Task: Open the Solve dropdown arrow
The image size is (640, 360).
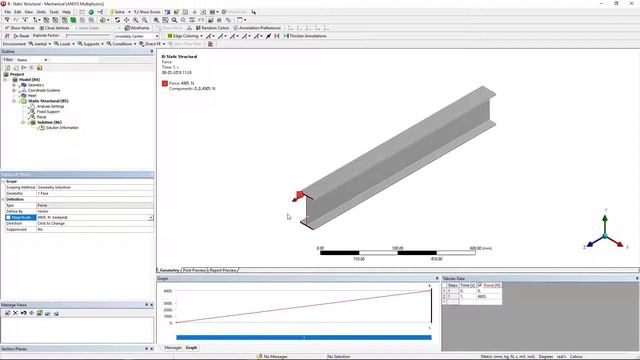Action: [x=129, y=12]
